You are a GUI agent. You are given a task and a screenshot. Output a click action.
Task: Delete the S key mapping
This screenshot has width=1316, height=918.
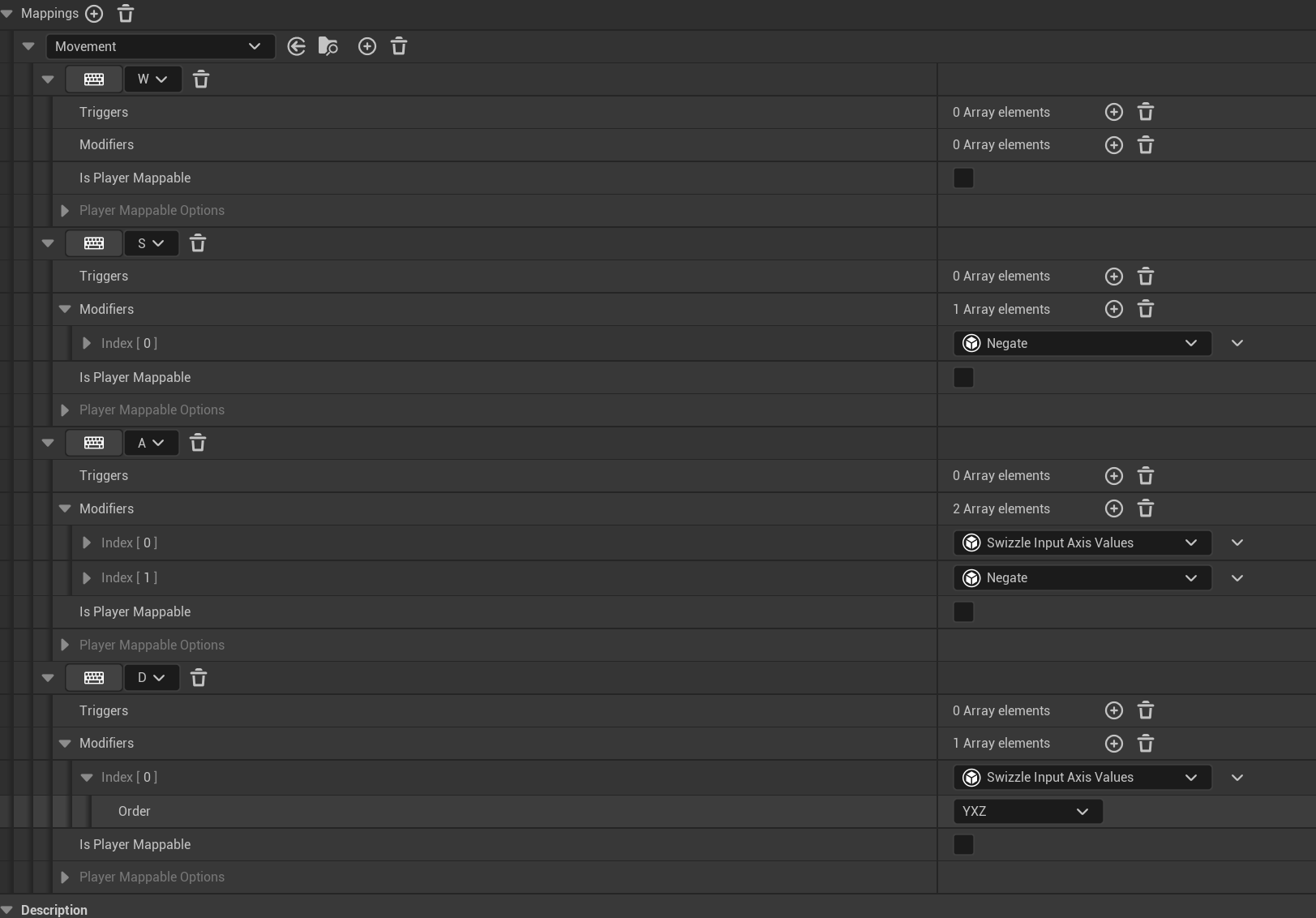(x=198, y=243)
